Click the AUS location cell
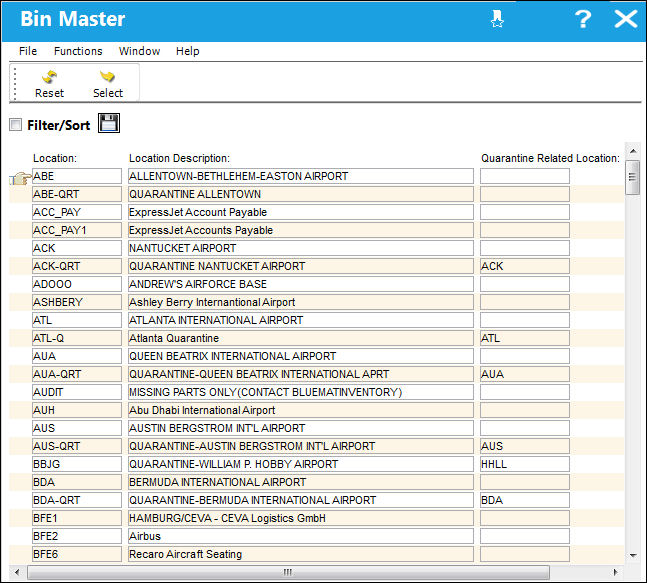The height and width of the screenshot is (583, 647). click(77, 428)
